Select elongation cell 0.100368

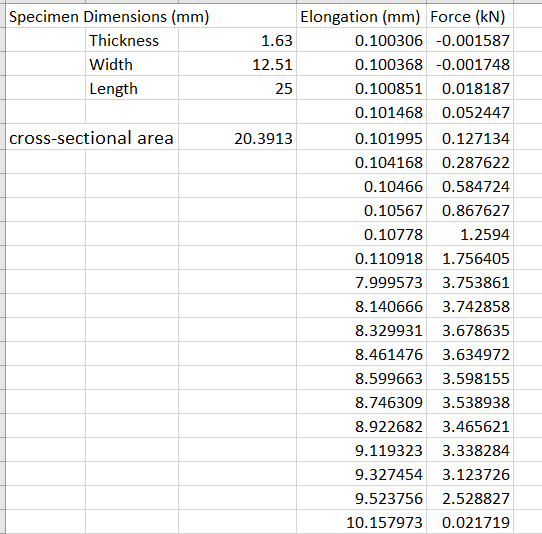(x=362, y=64)
